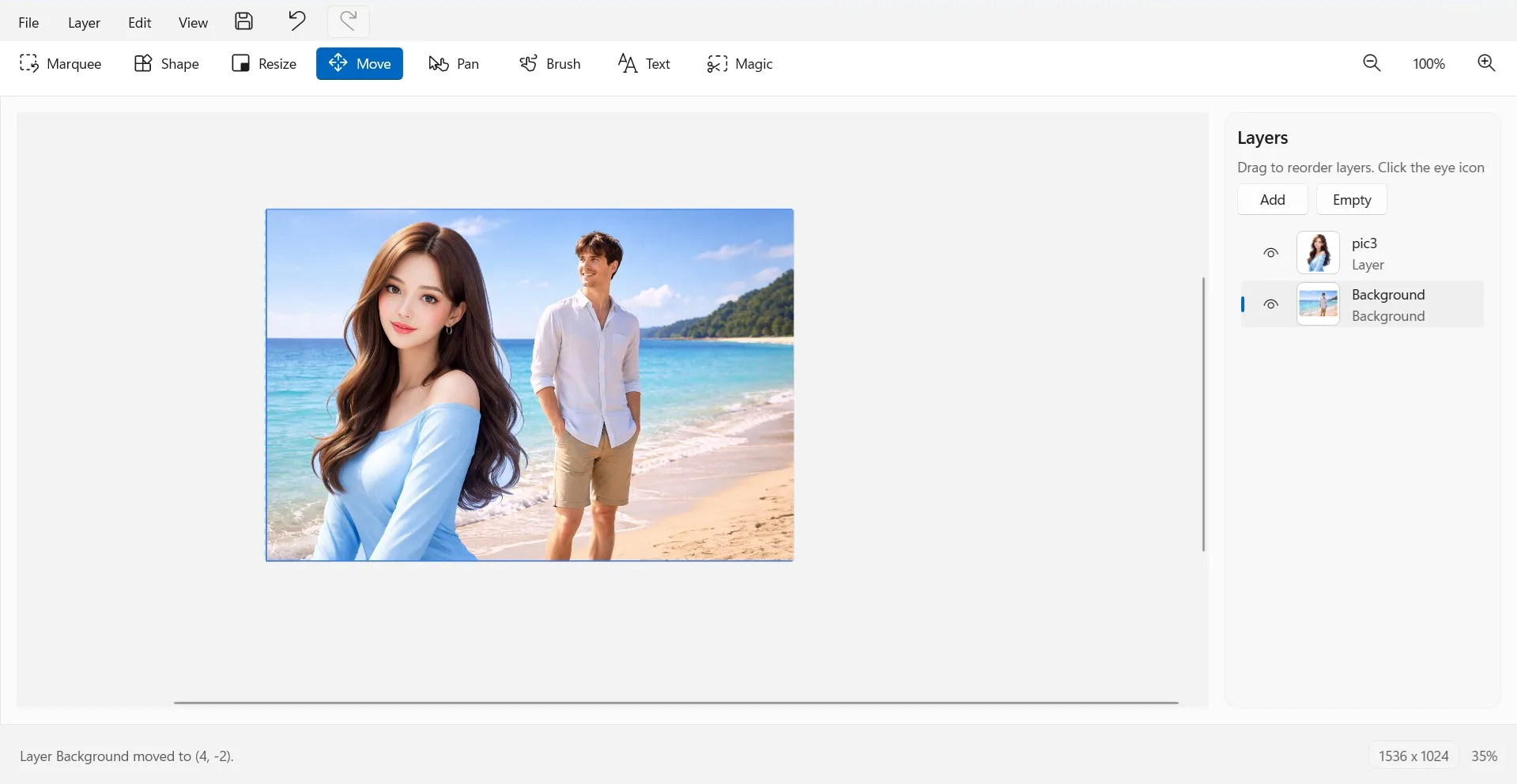The width and height of the screenshot is (1517, 784).
Task: Select the Text tool
Action: 644,64
